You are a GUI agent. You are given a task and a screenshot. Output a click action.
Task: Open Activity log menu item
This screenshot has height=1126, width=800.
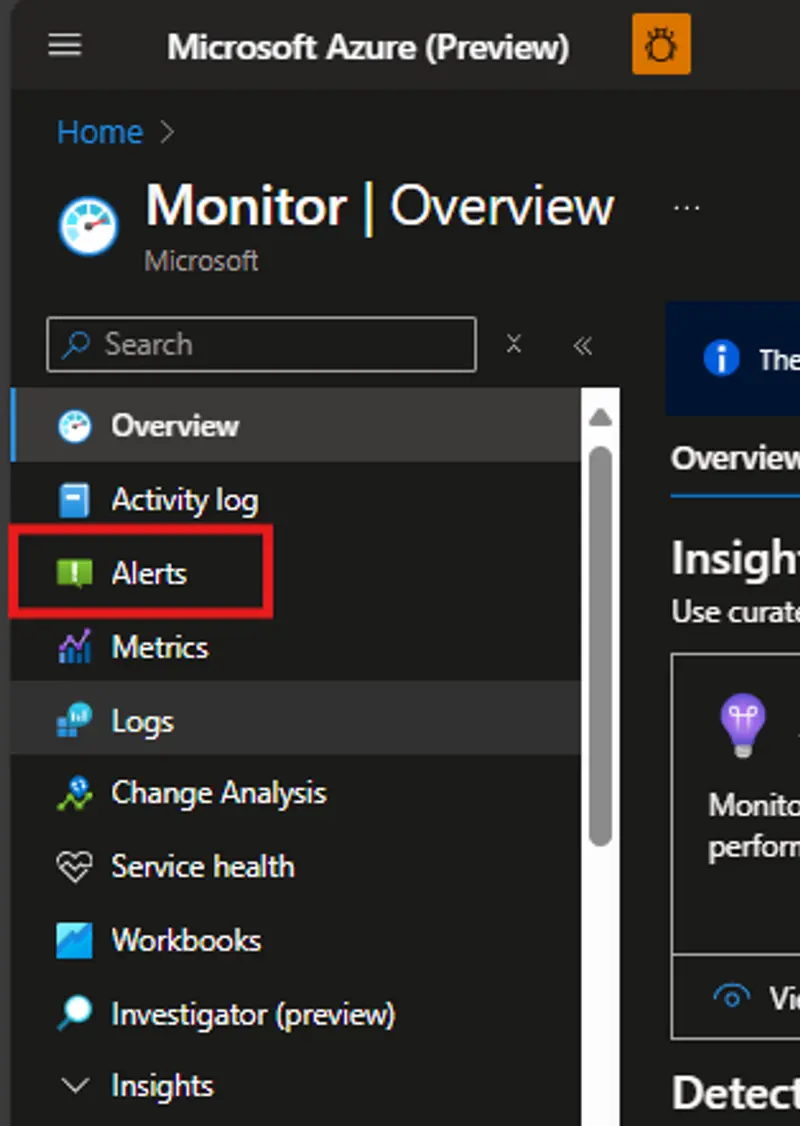[296, 500]
